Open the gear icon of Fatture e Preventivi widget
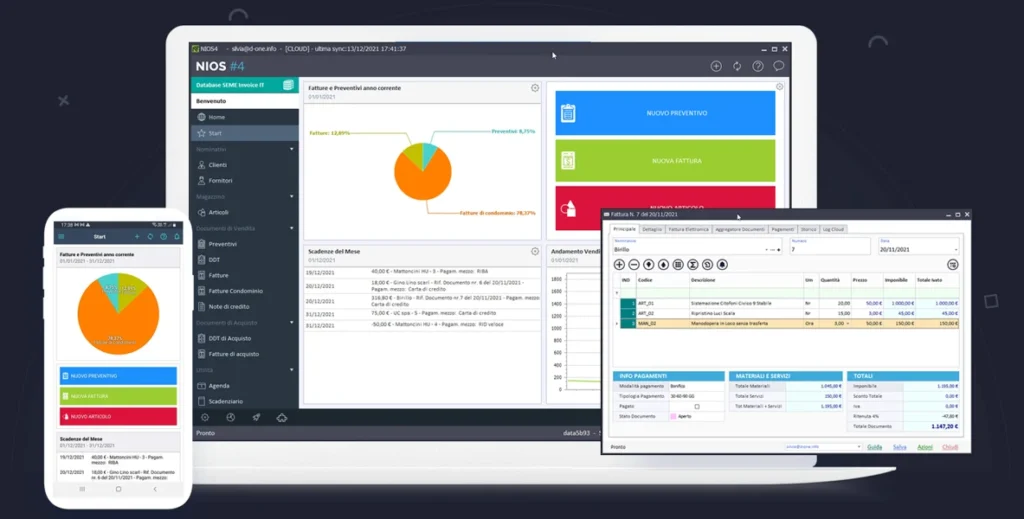 point(535,88)
